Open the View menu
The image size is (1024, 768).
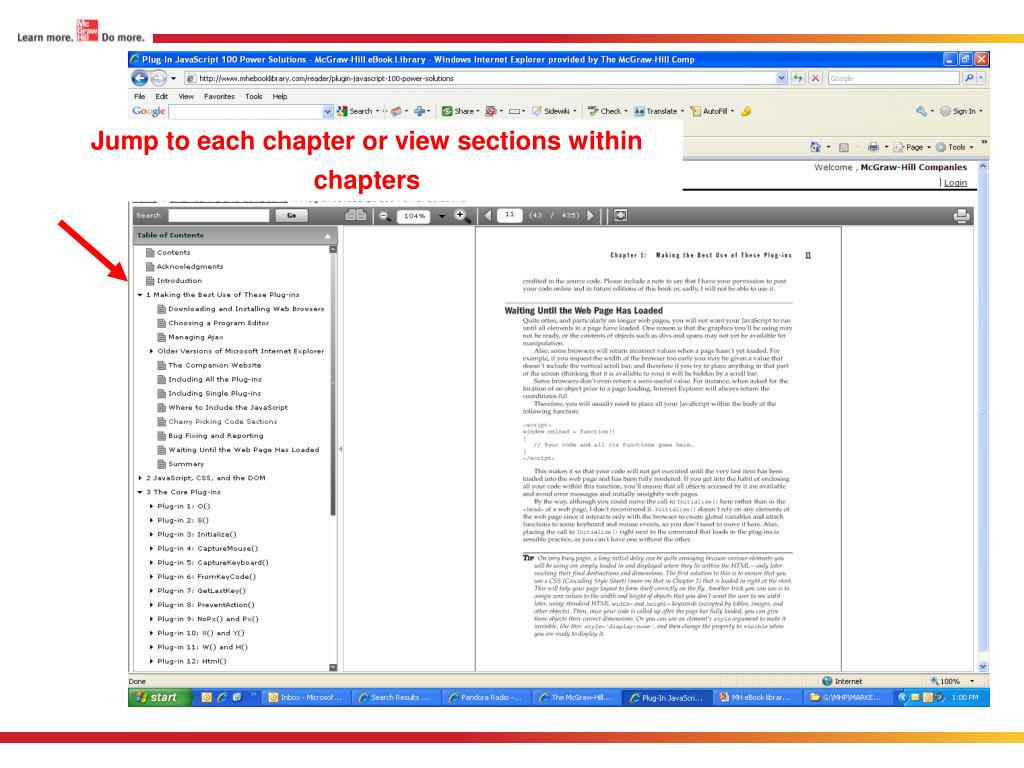[186, 97]
